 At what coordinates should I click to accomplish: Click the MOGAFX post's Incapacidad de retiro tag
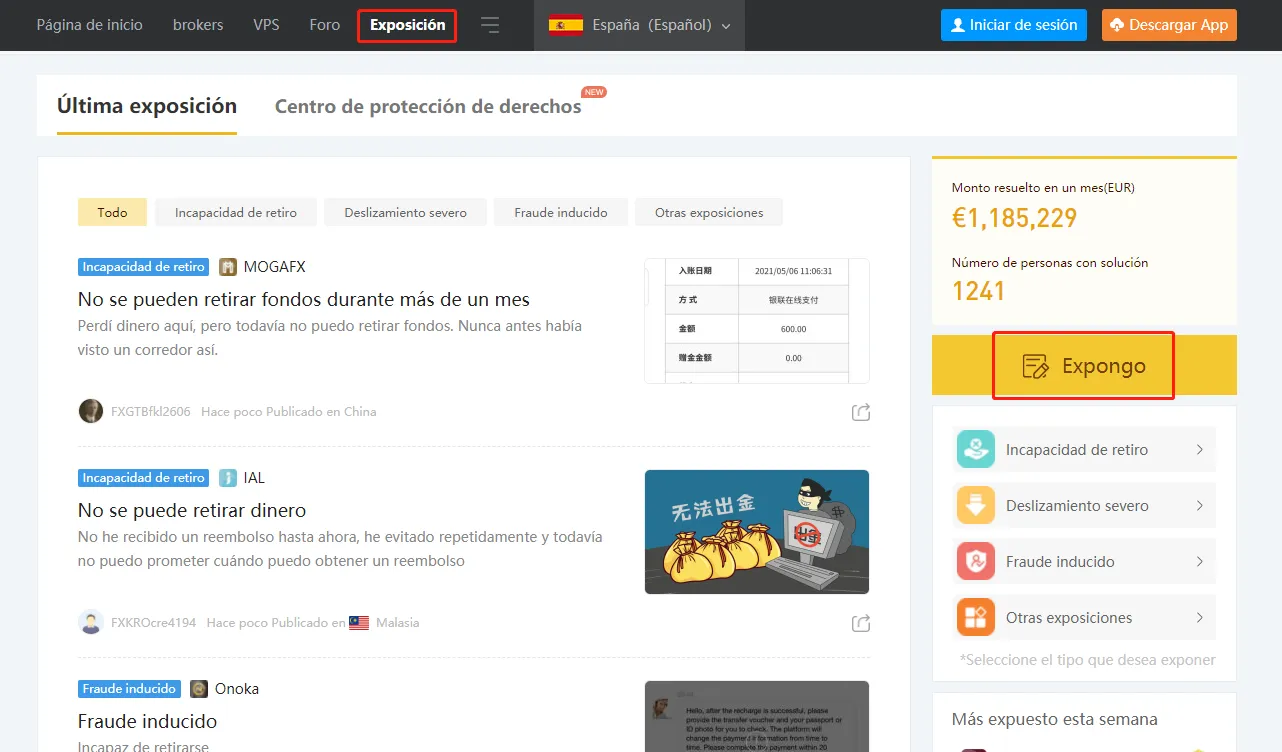click(143, 267)
